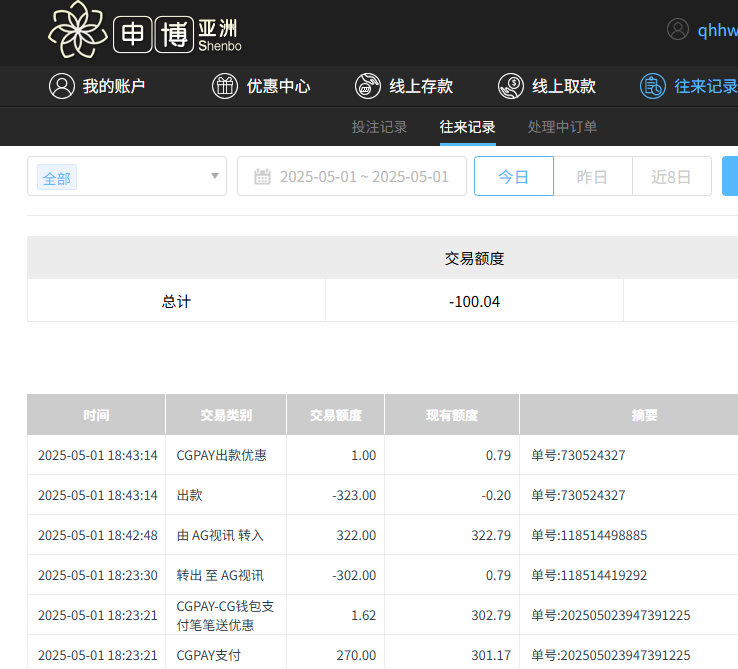Switch to the 投注记录 tab
This screenshot has height=669, width=738.
379,127
